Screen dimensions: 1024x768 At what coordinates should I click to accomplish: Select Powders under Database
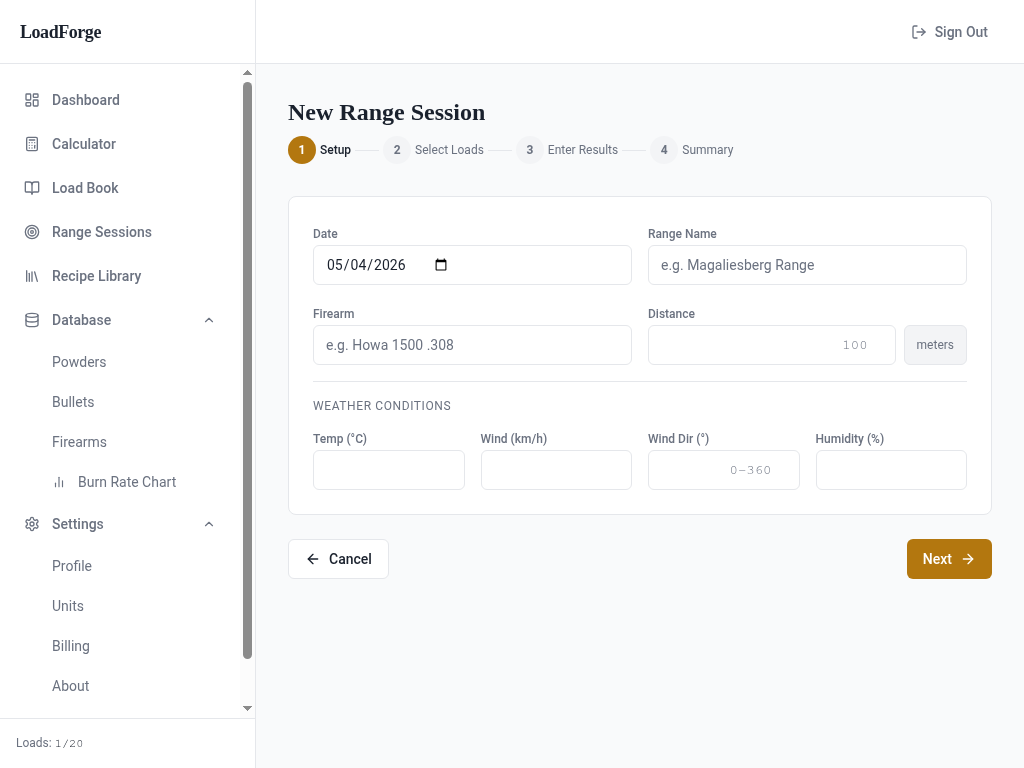pyautogui.click(x=79, y=362)
